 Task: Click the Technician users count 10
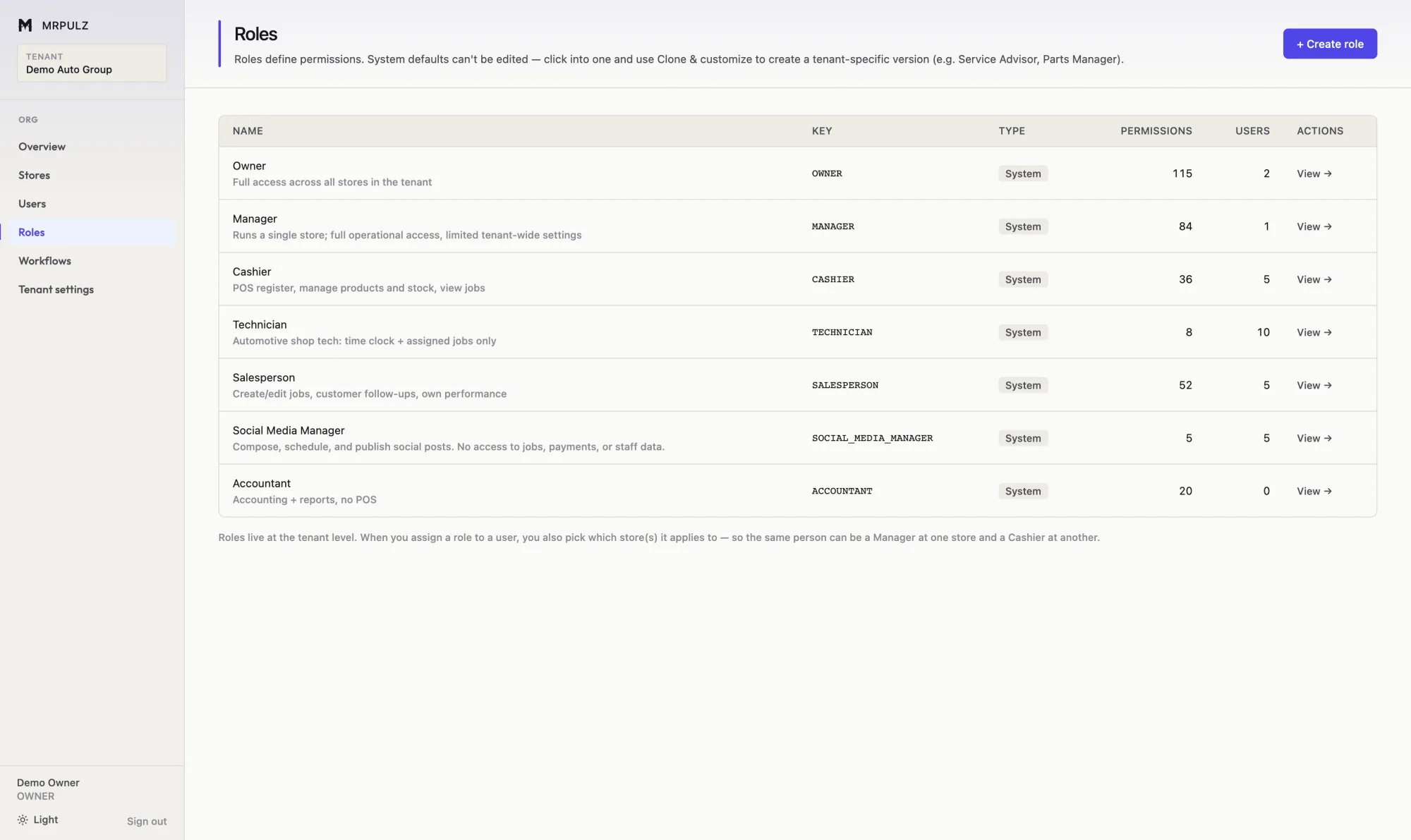(x=1263, y=332)
